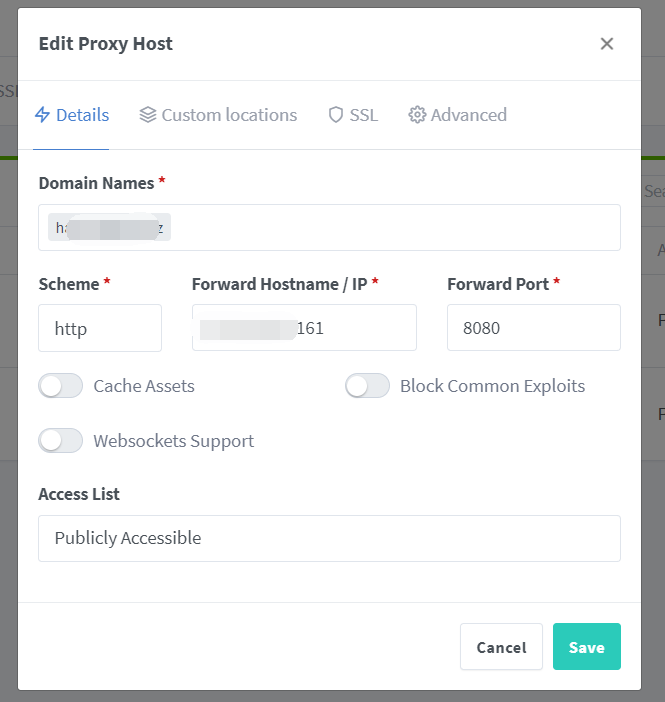Click the layers icon for Custom locations
The width and height of the screenshot is (665, 702).
tap(148, 115)
